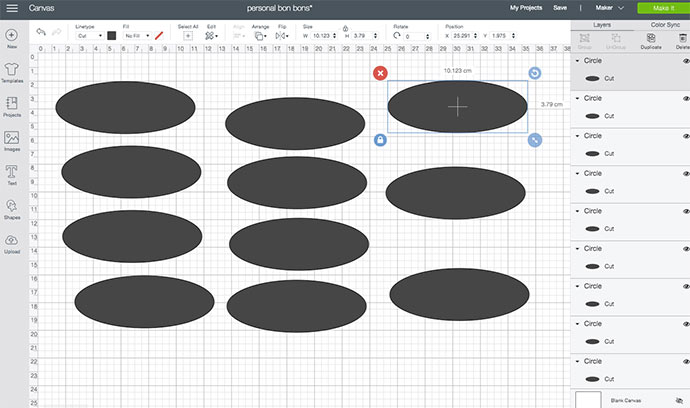Viewport: 690px width, 408px height.
Task: Select the Cut row of the topmost Circle layer
Action: (x=630, y=78)
